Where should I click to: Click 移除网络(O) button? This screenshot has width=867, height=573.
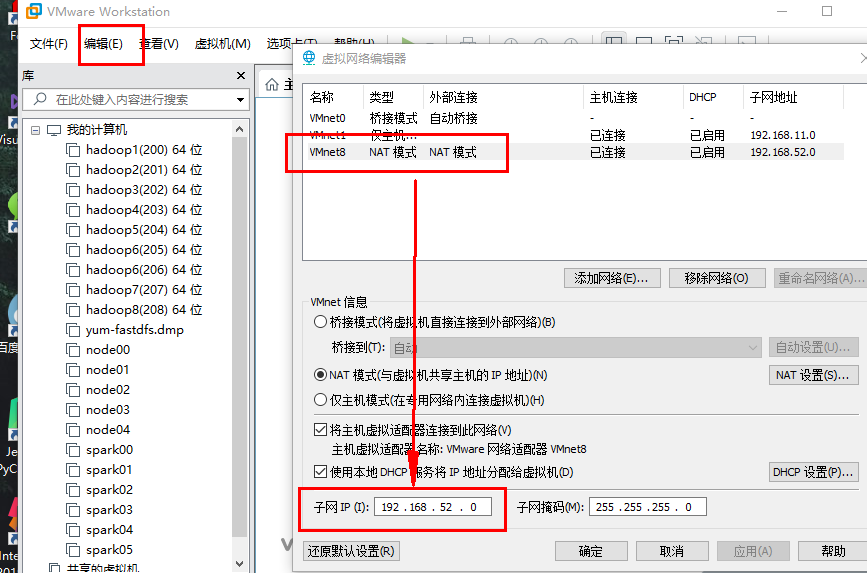point(717,278)
